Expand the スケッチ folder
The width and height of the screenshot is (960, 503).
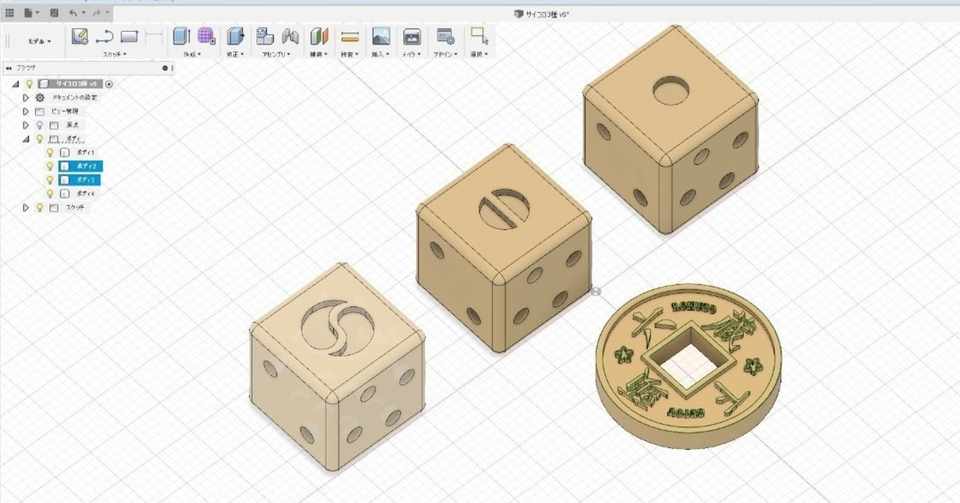tap(26, 207)
